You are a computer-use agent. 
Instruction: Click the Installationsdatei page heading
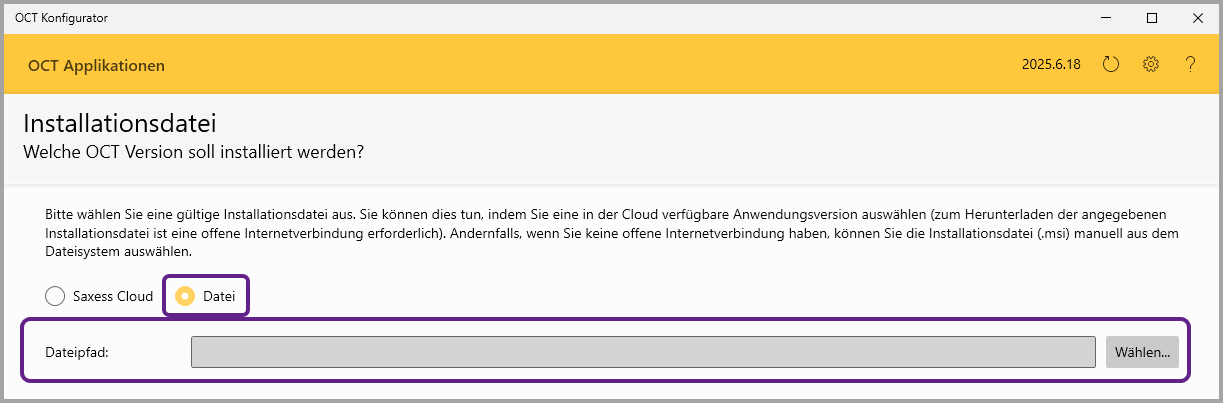point(120,125)
